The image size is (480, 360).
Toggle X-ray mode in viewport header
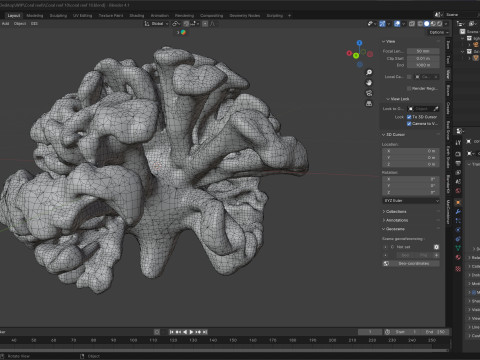click(x=412, y=24)
